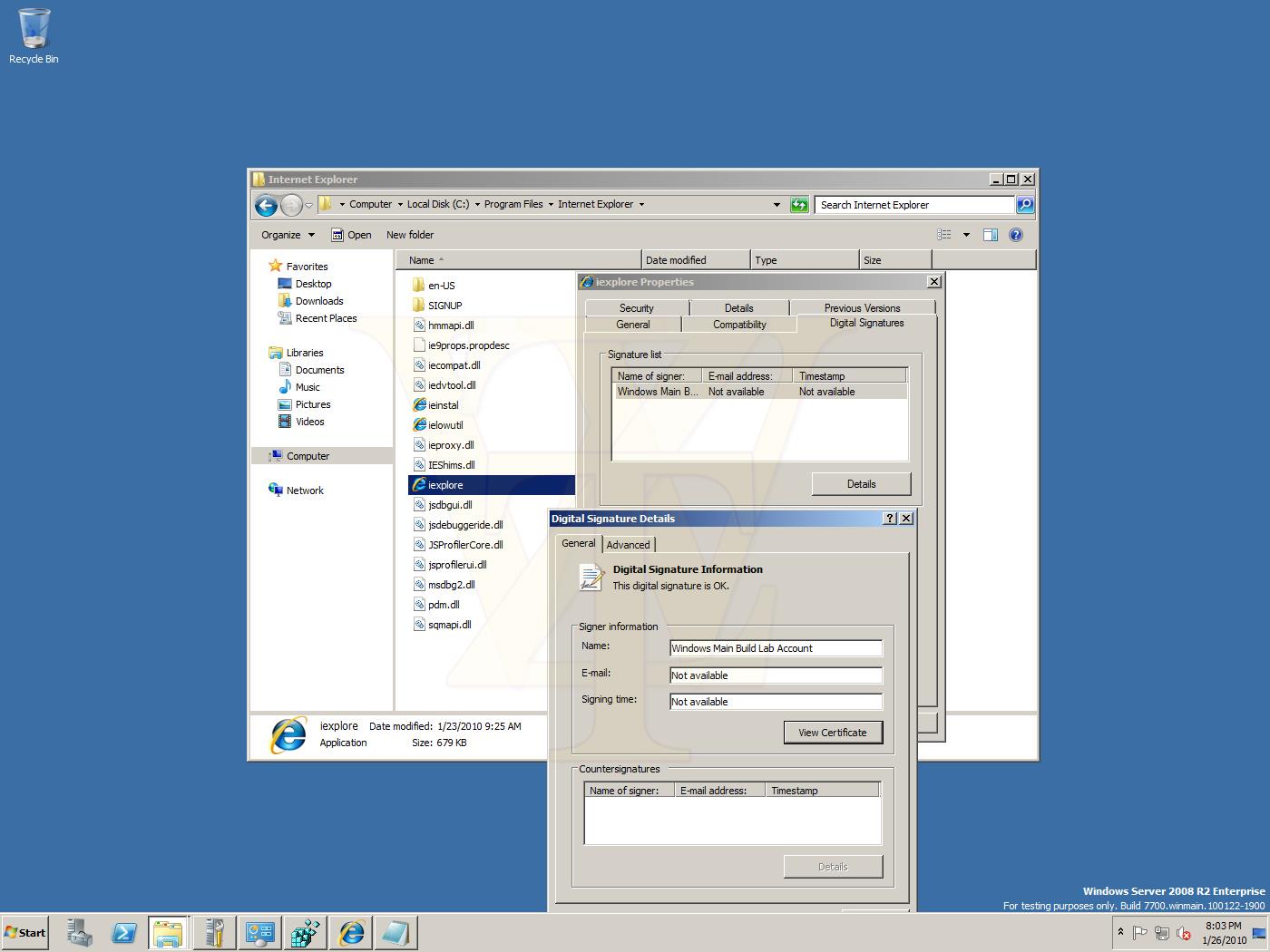The height and width of the screenshot is (952, 1270).
Task: Select Network in navigation pane
Action: pos(296,491)
